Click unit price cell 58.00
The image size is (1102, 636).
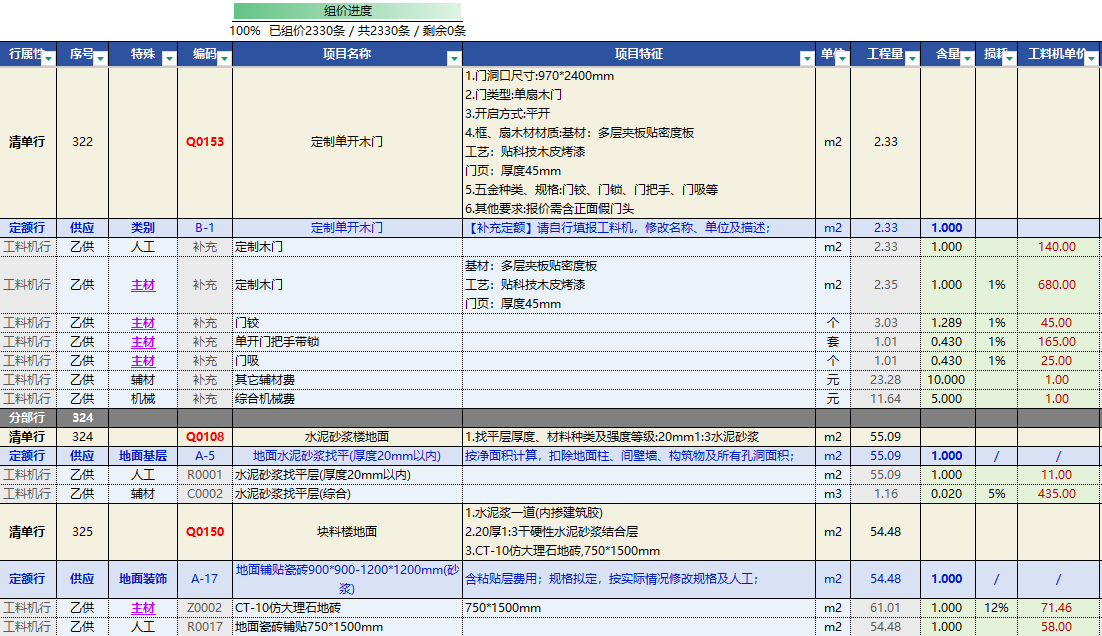pos(1057,627)
